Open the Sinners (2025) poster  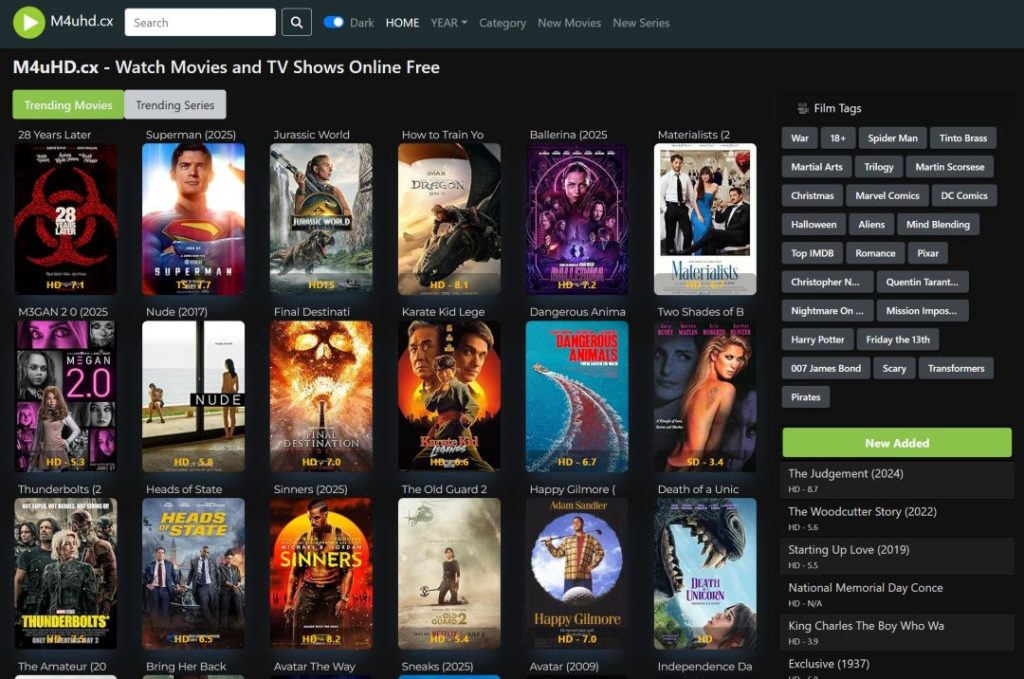click(321, 573)
